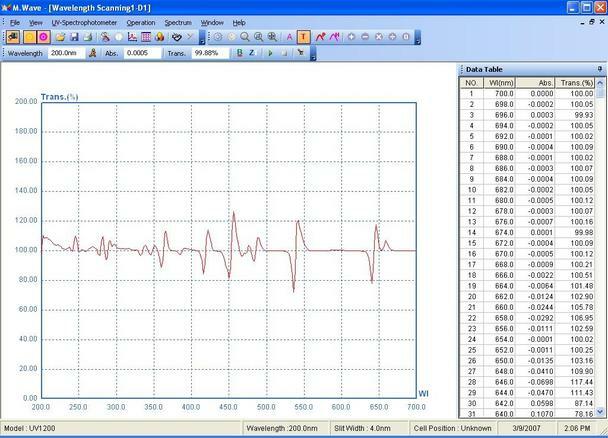
Task: Click the Abs. column header in Data Table
Action: (x=535, y=83)
